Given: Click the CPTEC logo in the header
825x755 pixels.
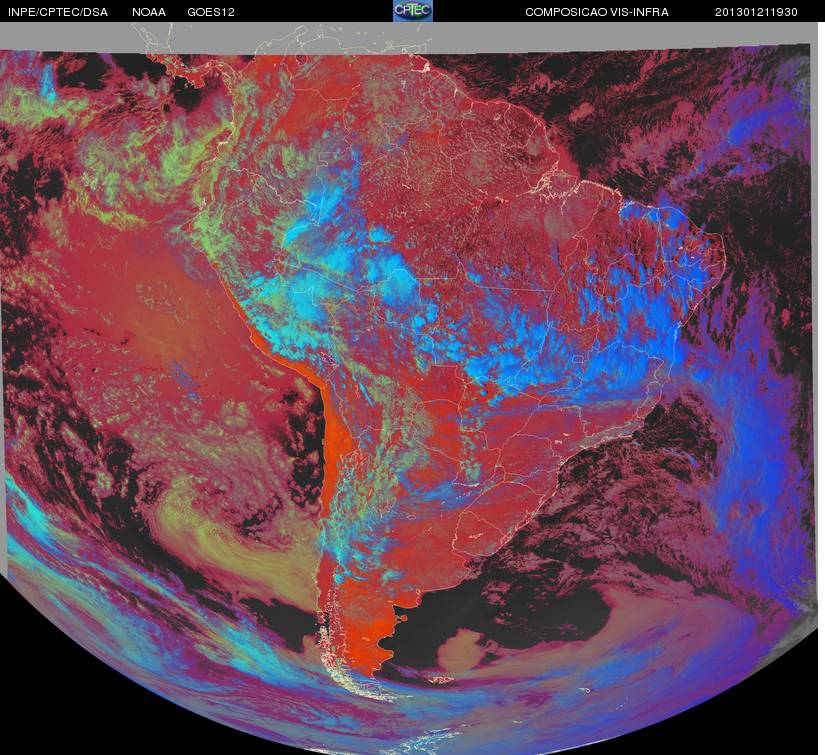Looking at the screenshot, I should 413,11.
